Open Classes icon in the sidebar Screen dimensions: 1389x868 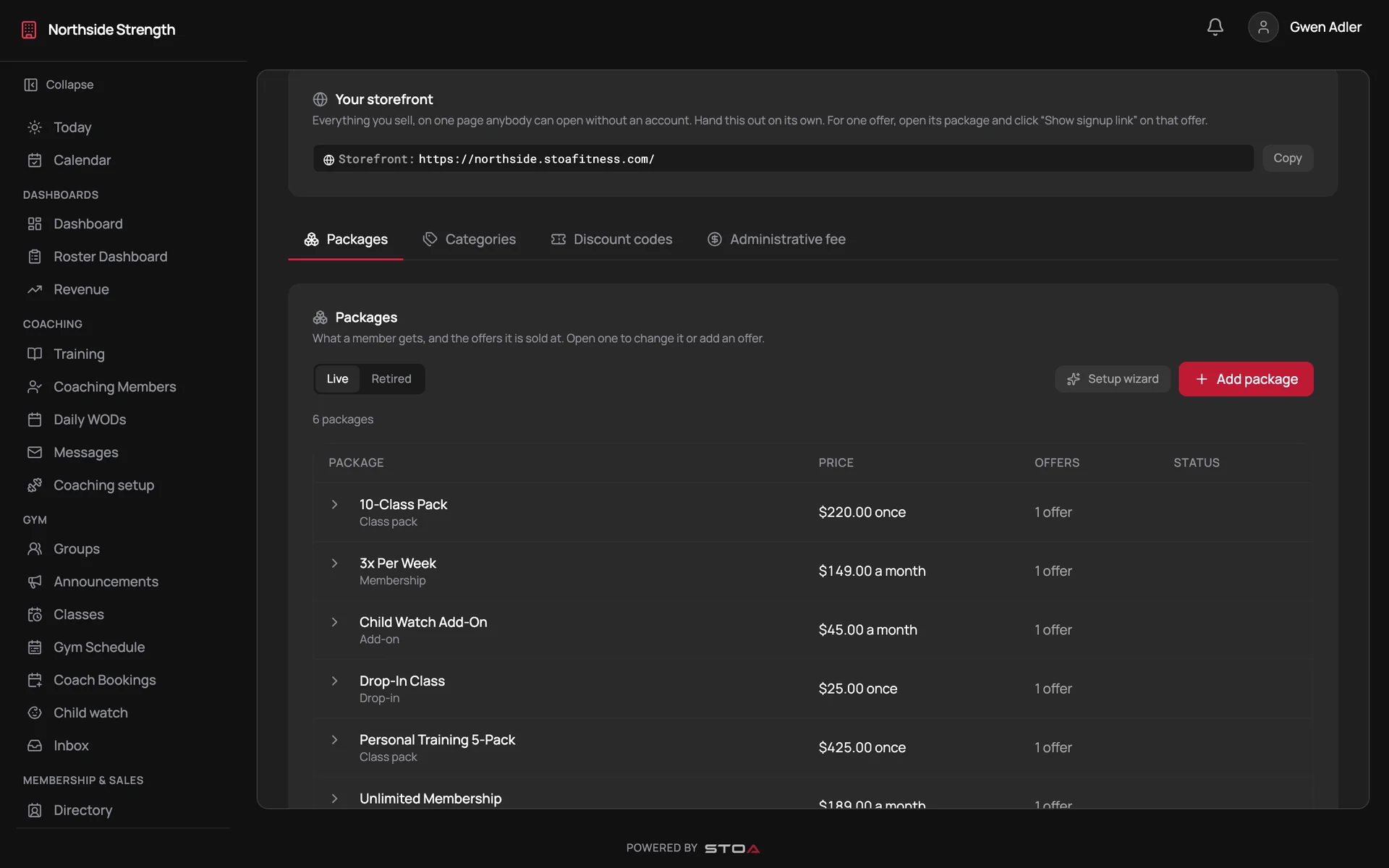(x=35, y=615)
